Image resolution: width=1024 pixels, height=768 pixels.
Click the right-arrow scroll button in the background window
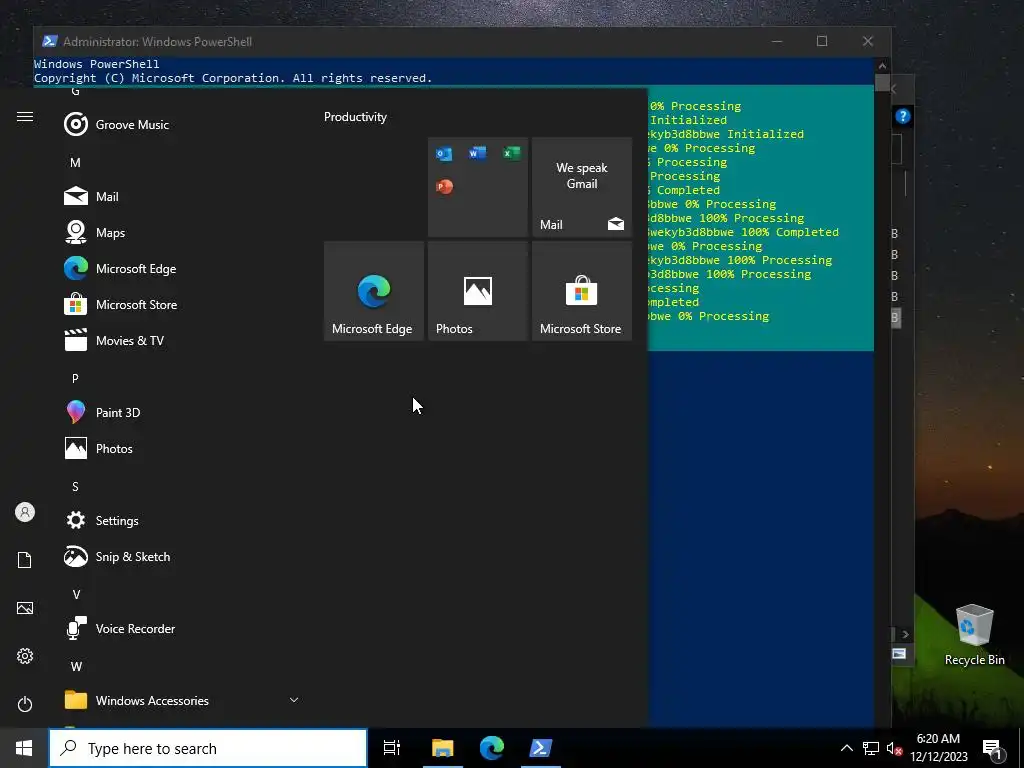click(x=905, y=634)
